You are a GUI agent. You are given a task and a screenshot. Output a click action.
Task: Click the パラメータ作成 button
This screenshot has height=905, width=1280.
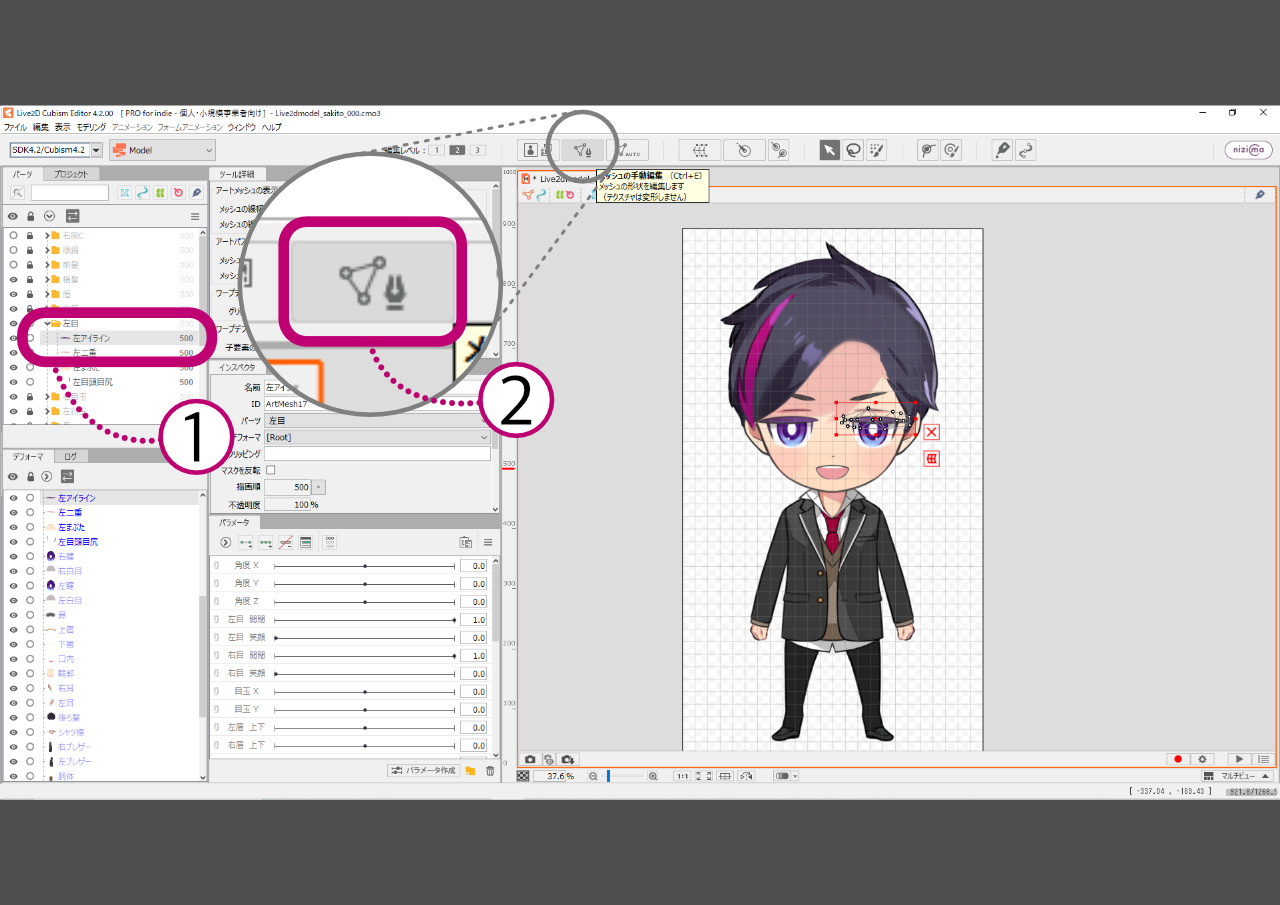[x=424, y=771]
